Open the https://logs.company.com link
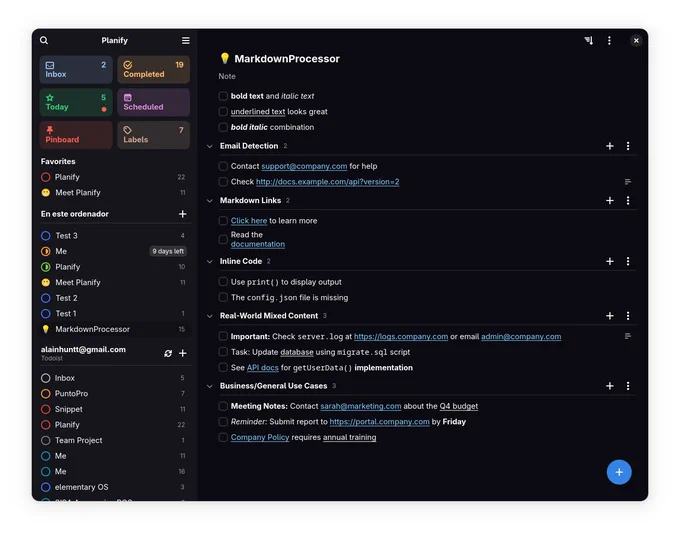 (401, 337)
